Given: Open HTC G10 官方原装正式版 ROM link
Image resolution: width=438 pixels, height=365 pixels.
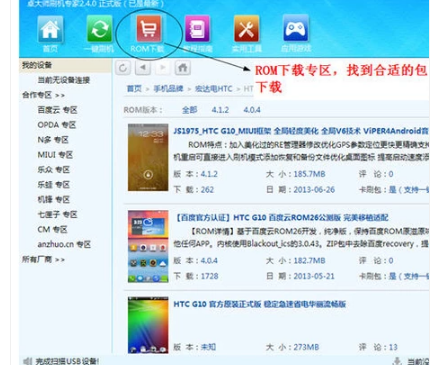Looking at the screenshot, I should click(260, 304).
